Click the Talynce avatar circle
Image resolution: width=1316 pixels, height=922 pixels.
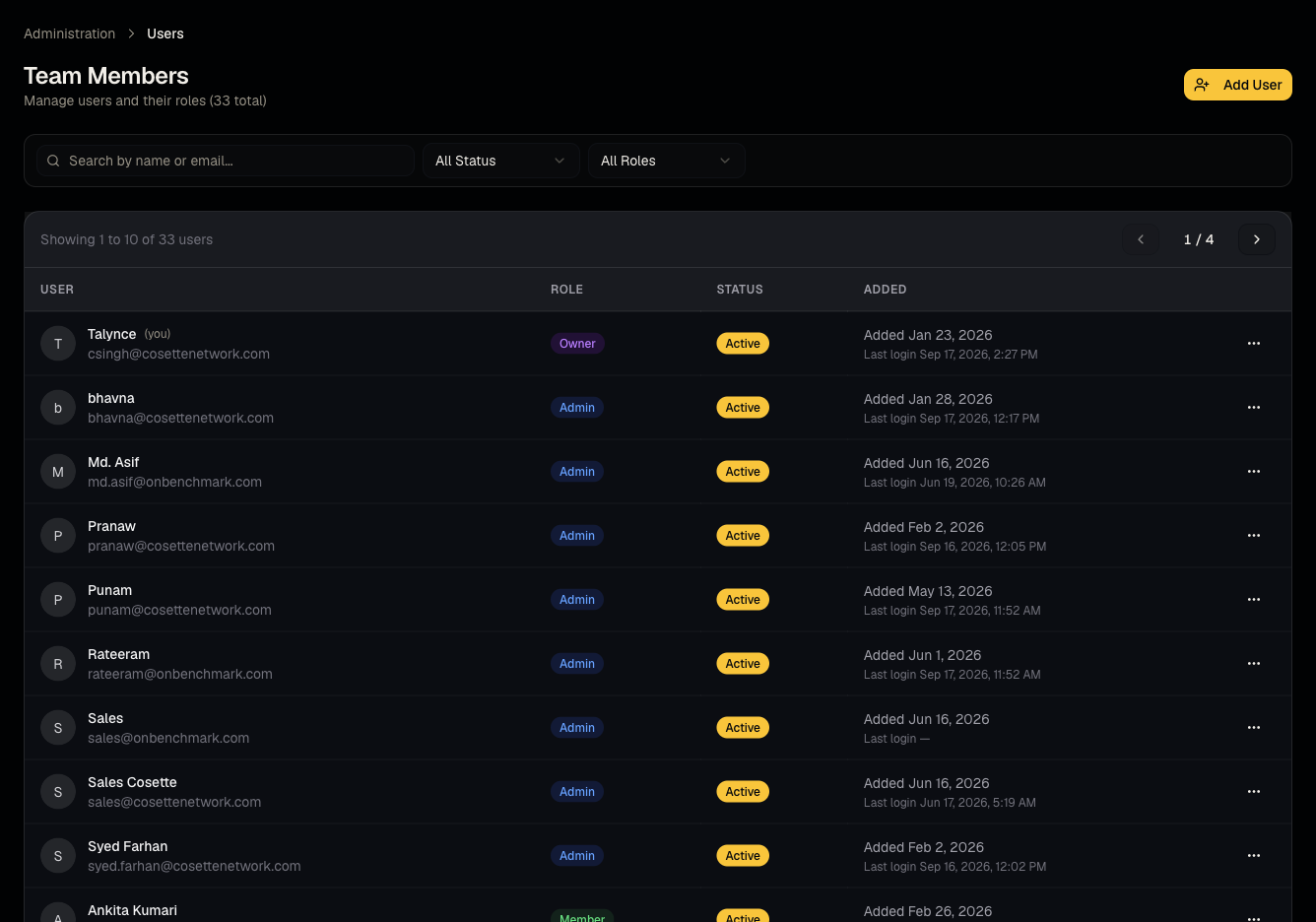coord(58,344)
